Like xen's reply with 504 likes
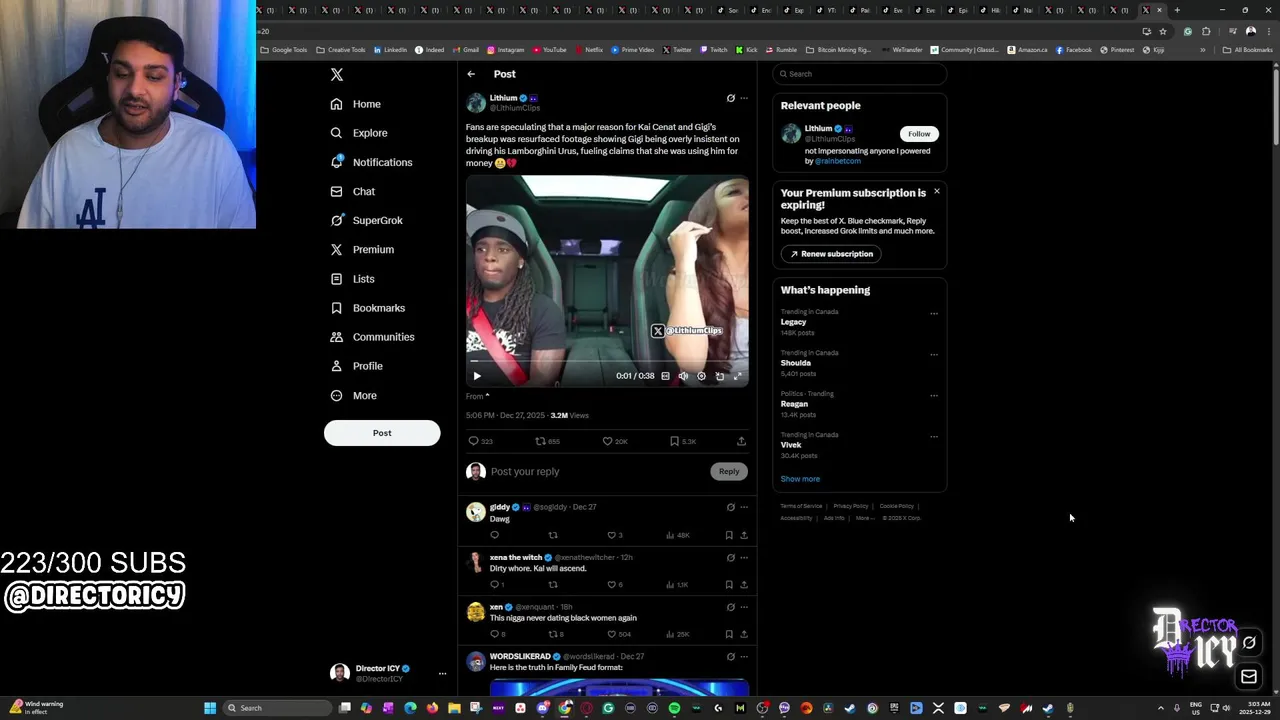 [618, 634]
